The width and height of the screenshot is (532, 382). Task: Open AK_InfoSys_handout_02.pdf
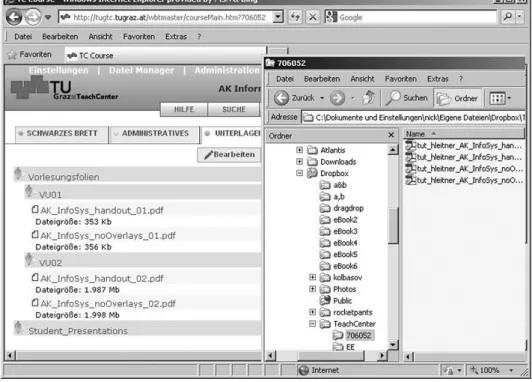[102, 279]
